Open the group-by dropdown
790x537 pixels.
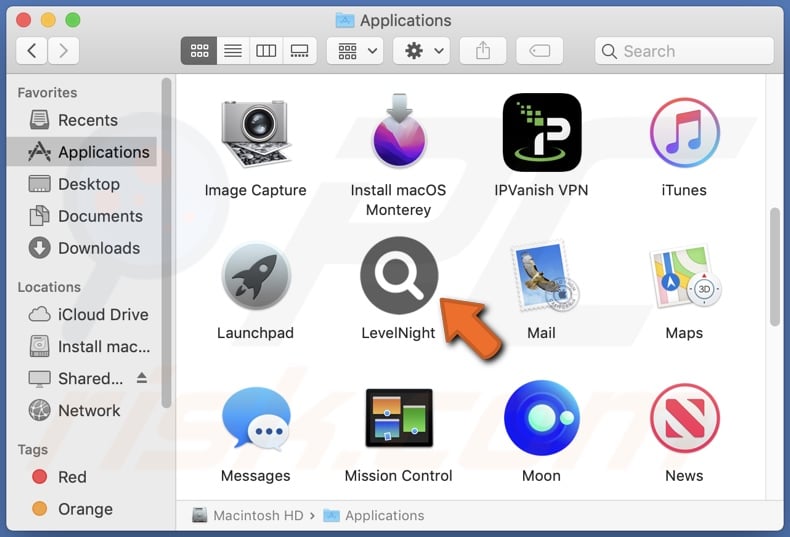pyautogui.click(x=355, y=51)
